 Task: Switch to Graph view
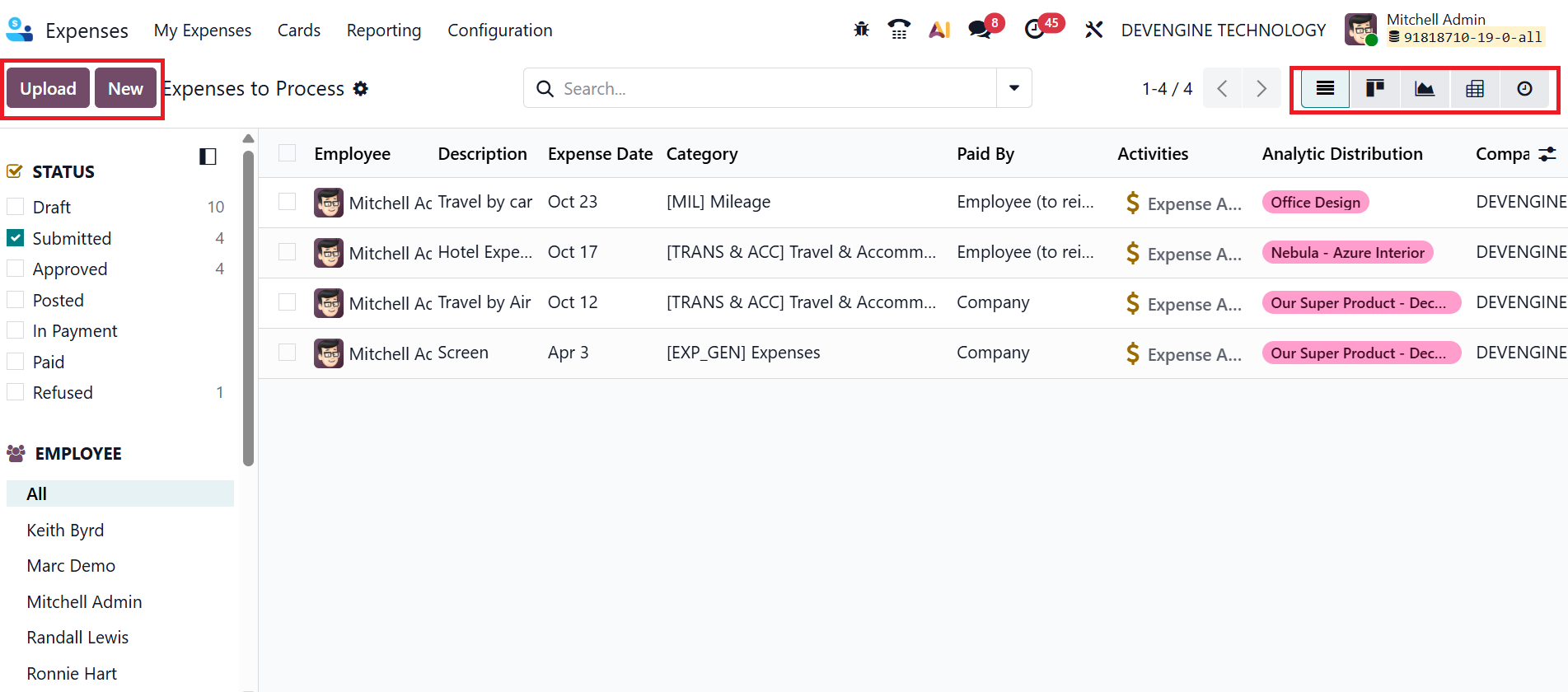tap(1425, 89)
